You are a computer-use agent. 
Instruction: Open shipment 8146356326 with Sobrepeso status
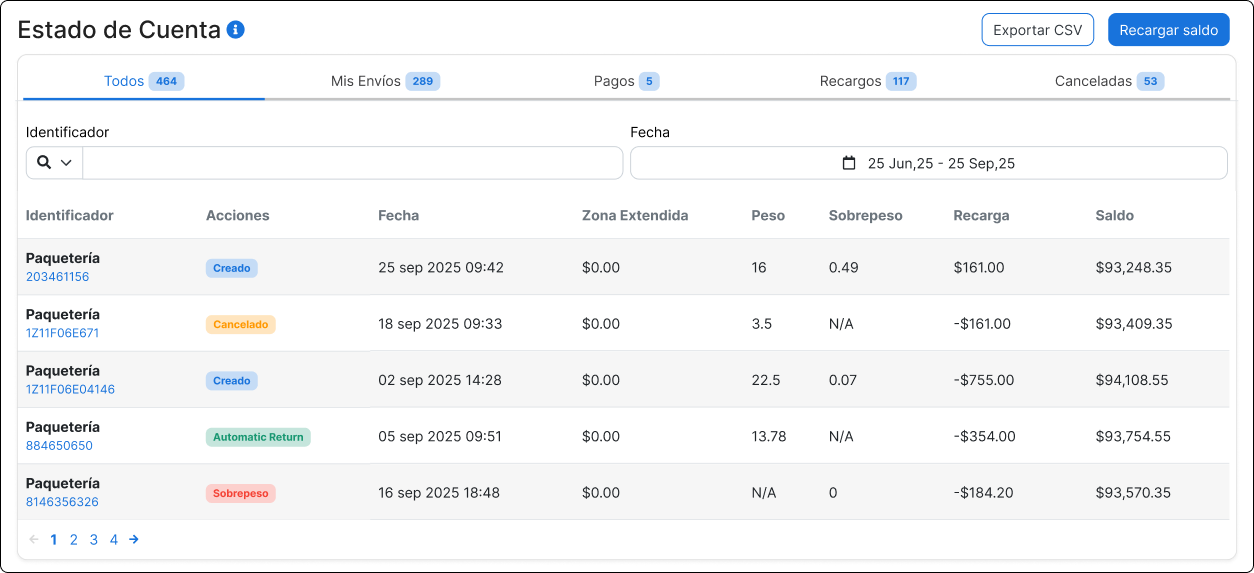coord(62,502)
